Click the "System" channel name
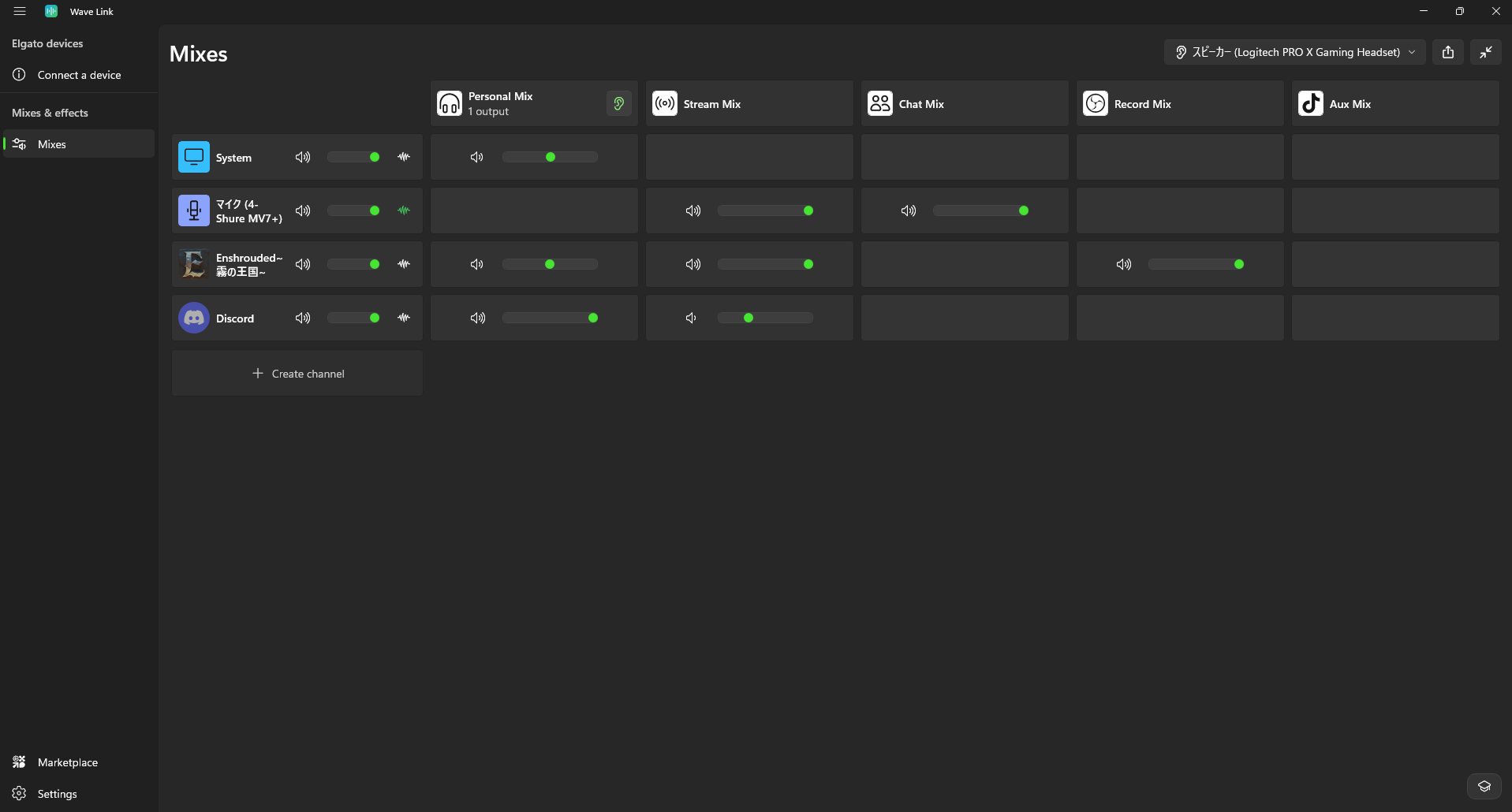The height and width of the screenshot is (812, 1512). (233, 158)
